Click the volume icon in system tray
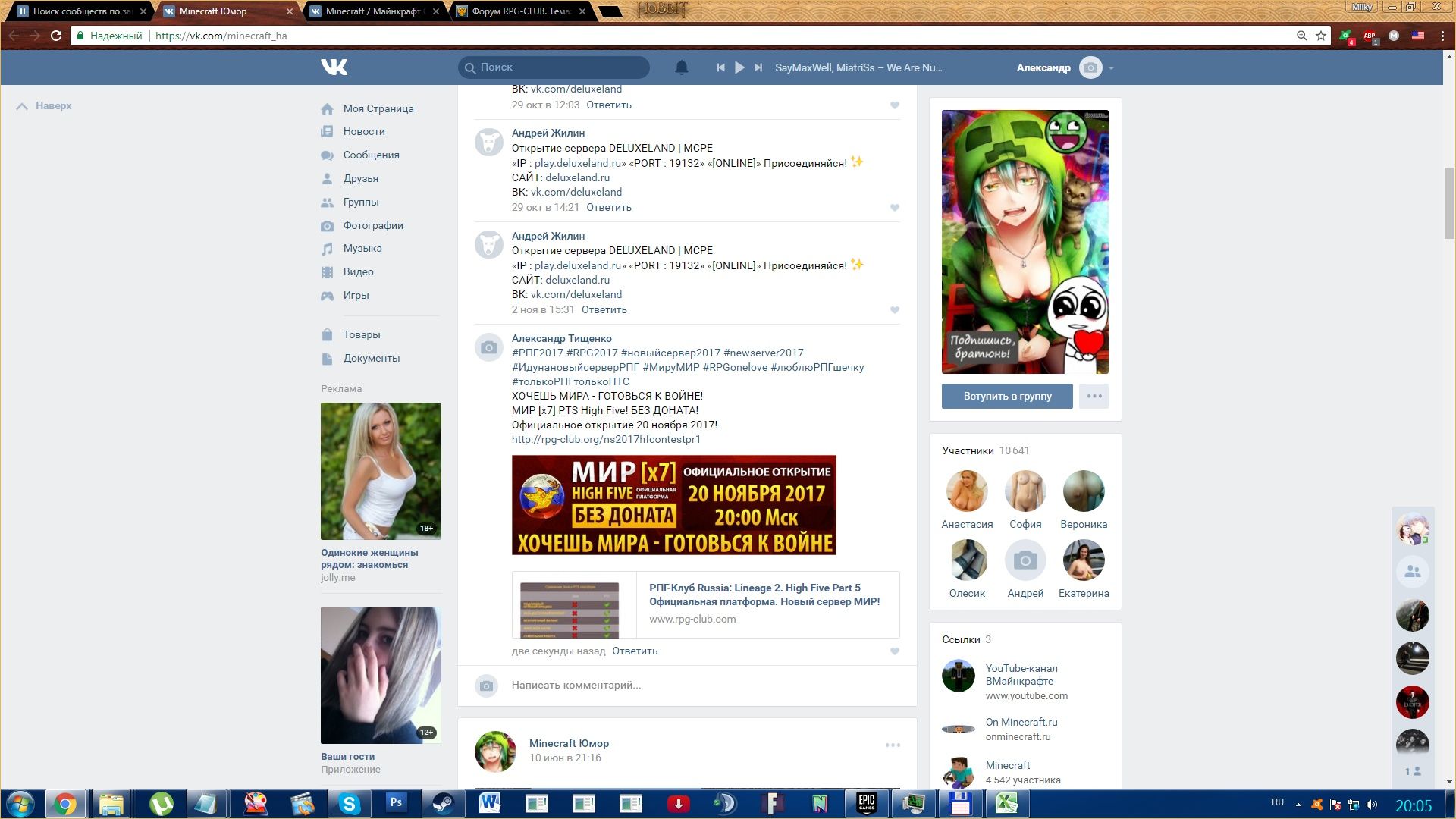Viewport: 1456px width, 819px height. coord(1372,805)
